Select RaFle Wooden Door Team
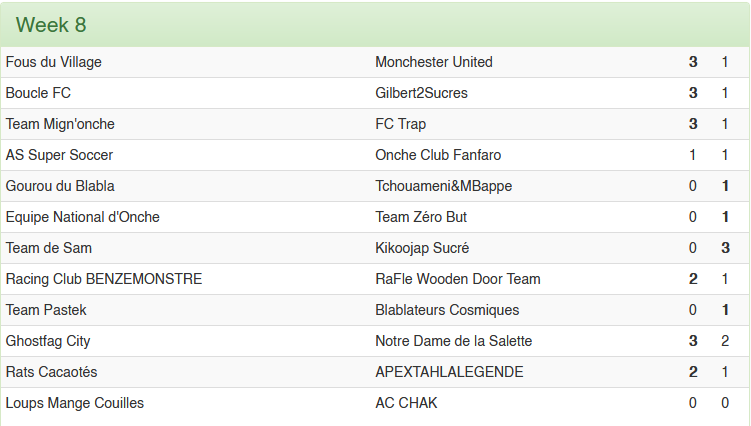This screenshot has width=751, height=426. pyautogui.click(x=458, y=279)
